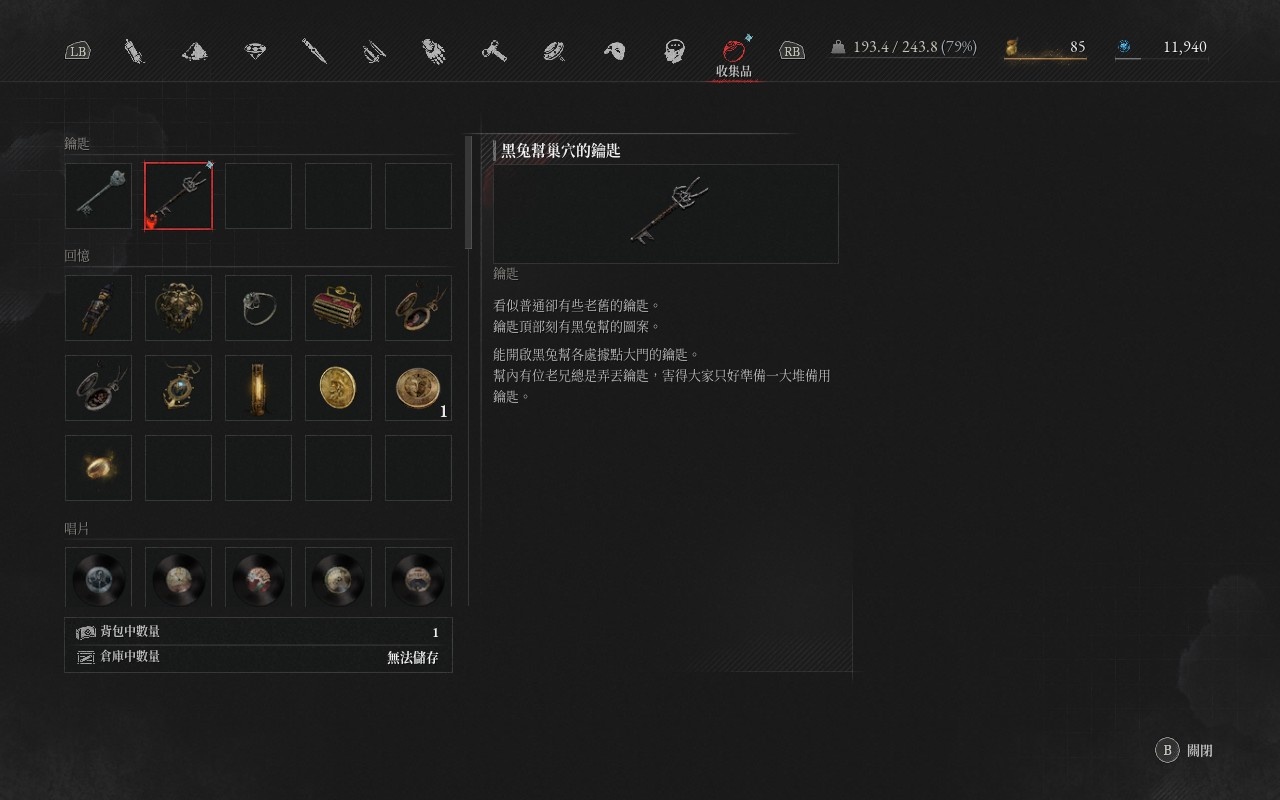Select the red-labeled third vinyl record
The width and height of the screenshot is (1280, 800).
click(258, 577)
